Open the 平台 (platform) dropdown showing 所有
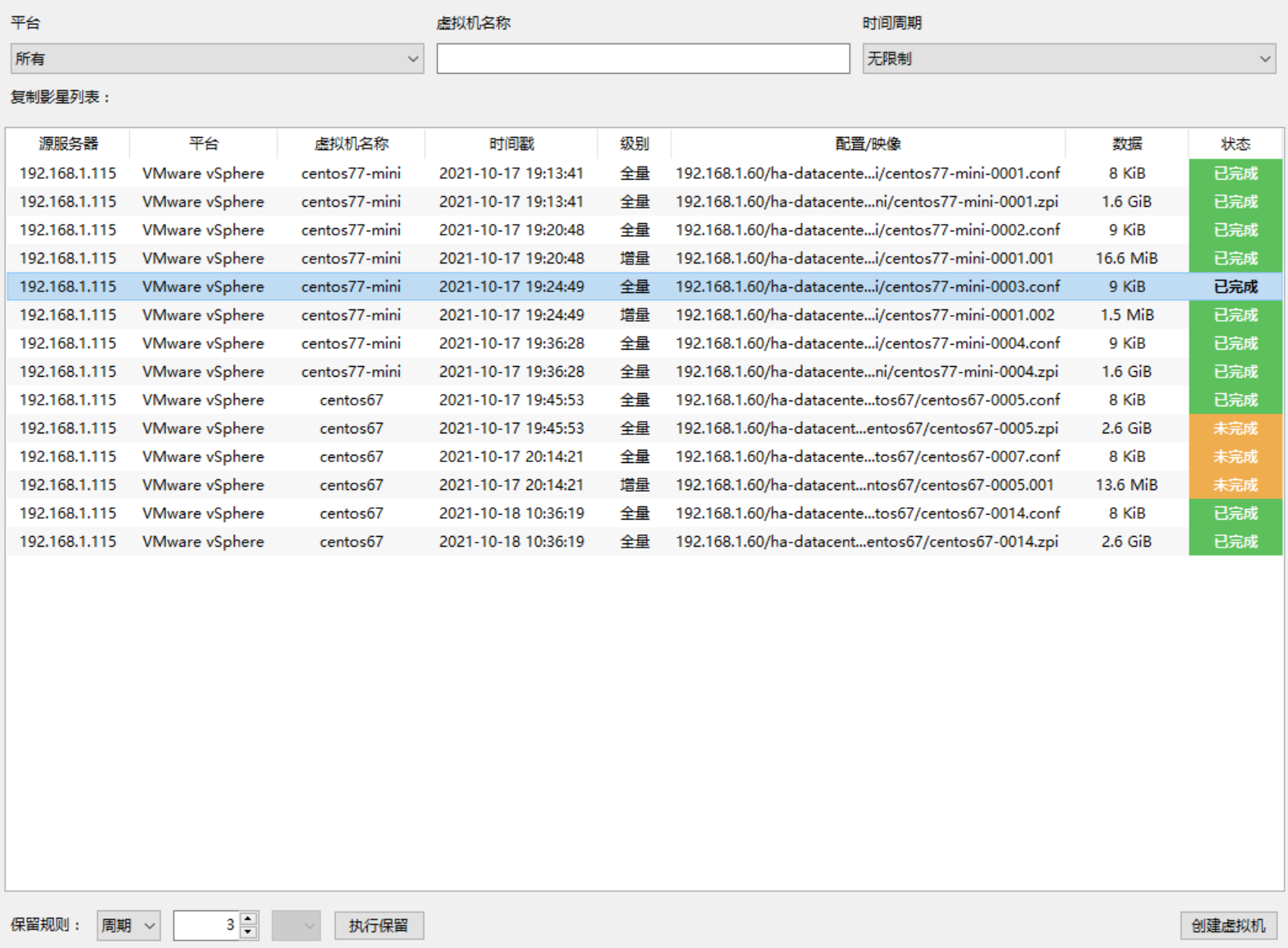Screen dimensions: 1288x948 tap(217, 59)
